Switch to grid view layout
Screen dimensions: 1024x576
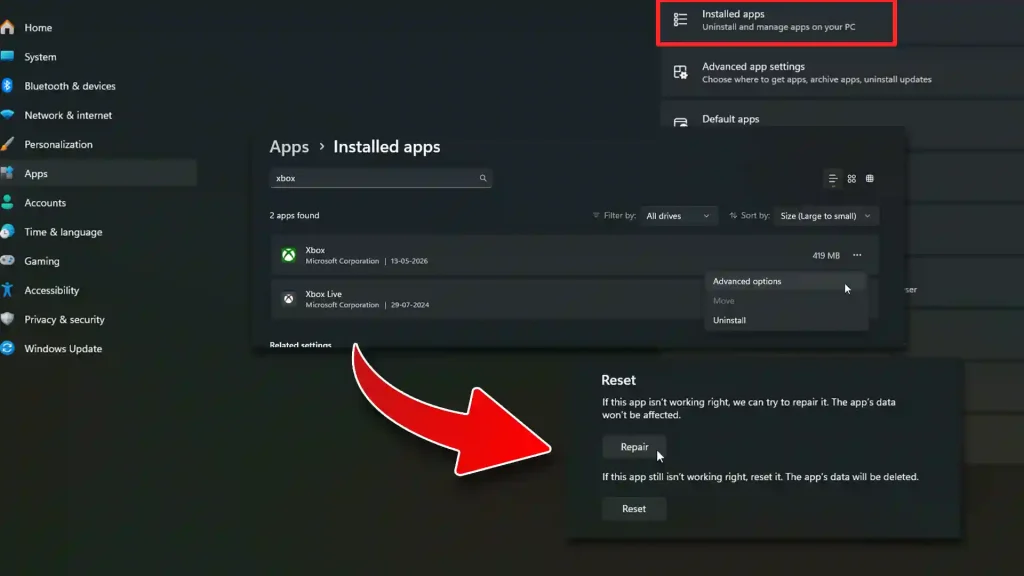(852, 178)
